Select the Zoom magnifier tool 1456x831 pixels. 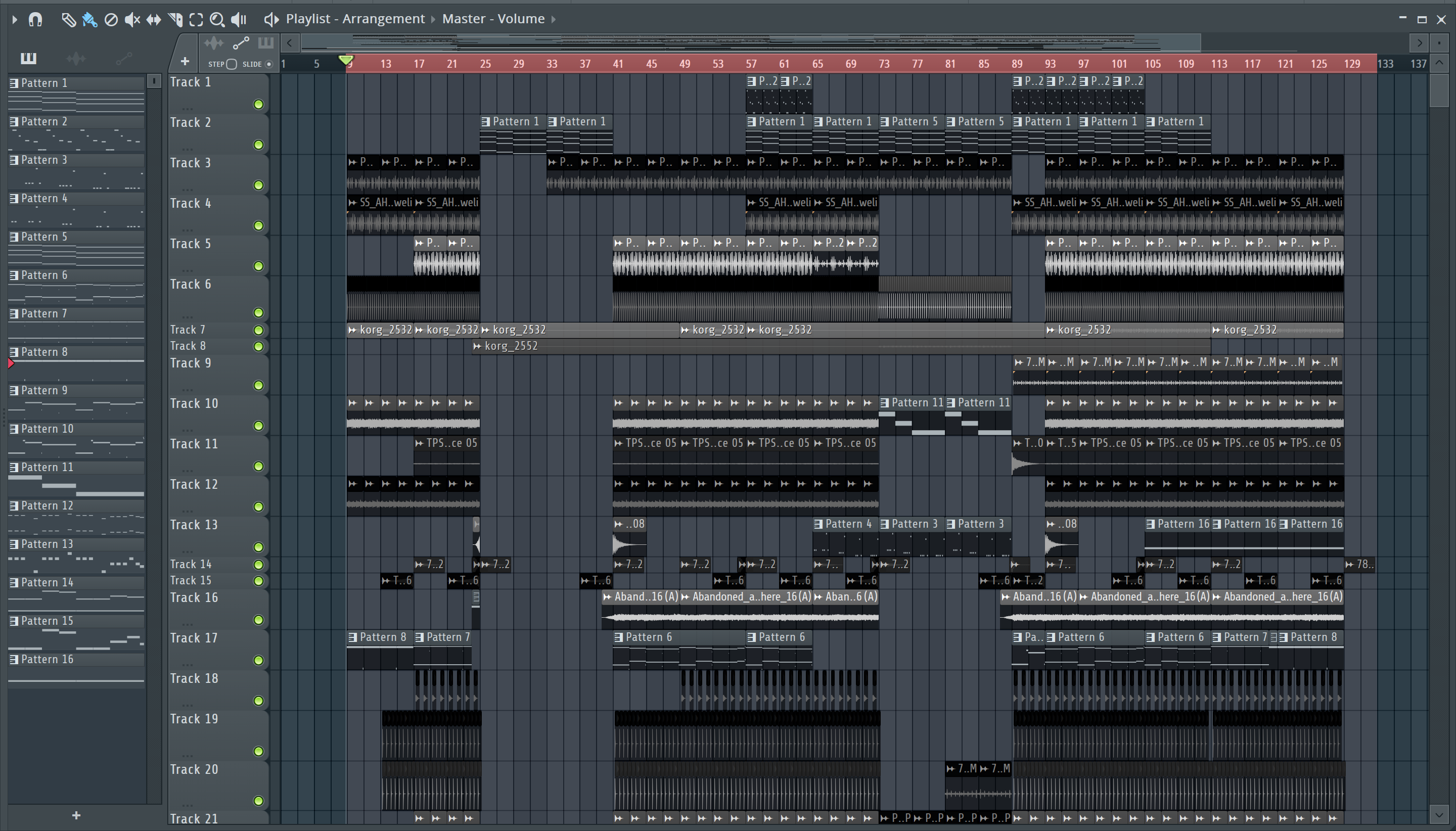pyautogui.click(x=217, y=20)
